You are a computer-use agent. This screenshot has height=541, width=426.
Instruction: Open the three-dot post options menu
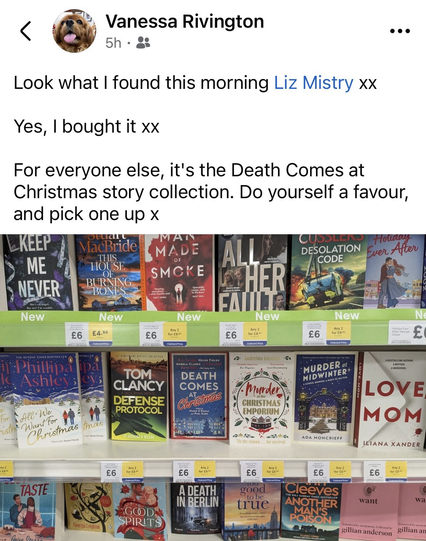click(400, 31)
